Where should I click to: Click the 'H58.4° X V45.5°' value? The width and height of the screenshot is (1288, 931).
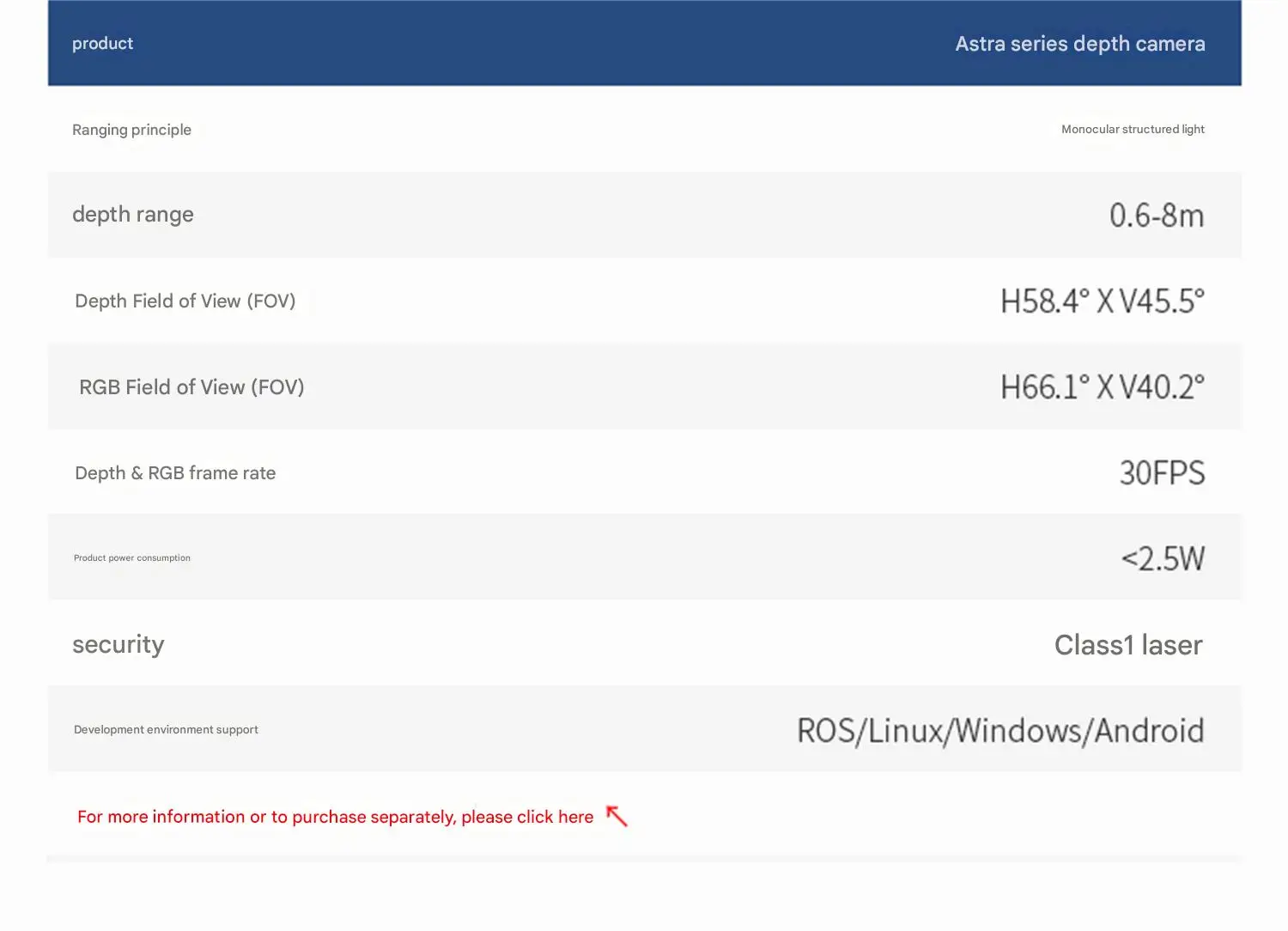pos(1103,301)
